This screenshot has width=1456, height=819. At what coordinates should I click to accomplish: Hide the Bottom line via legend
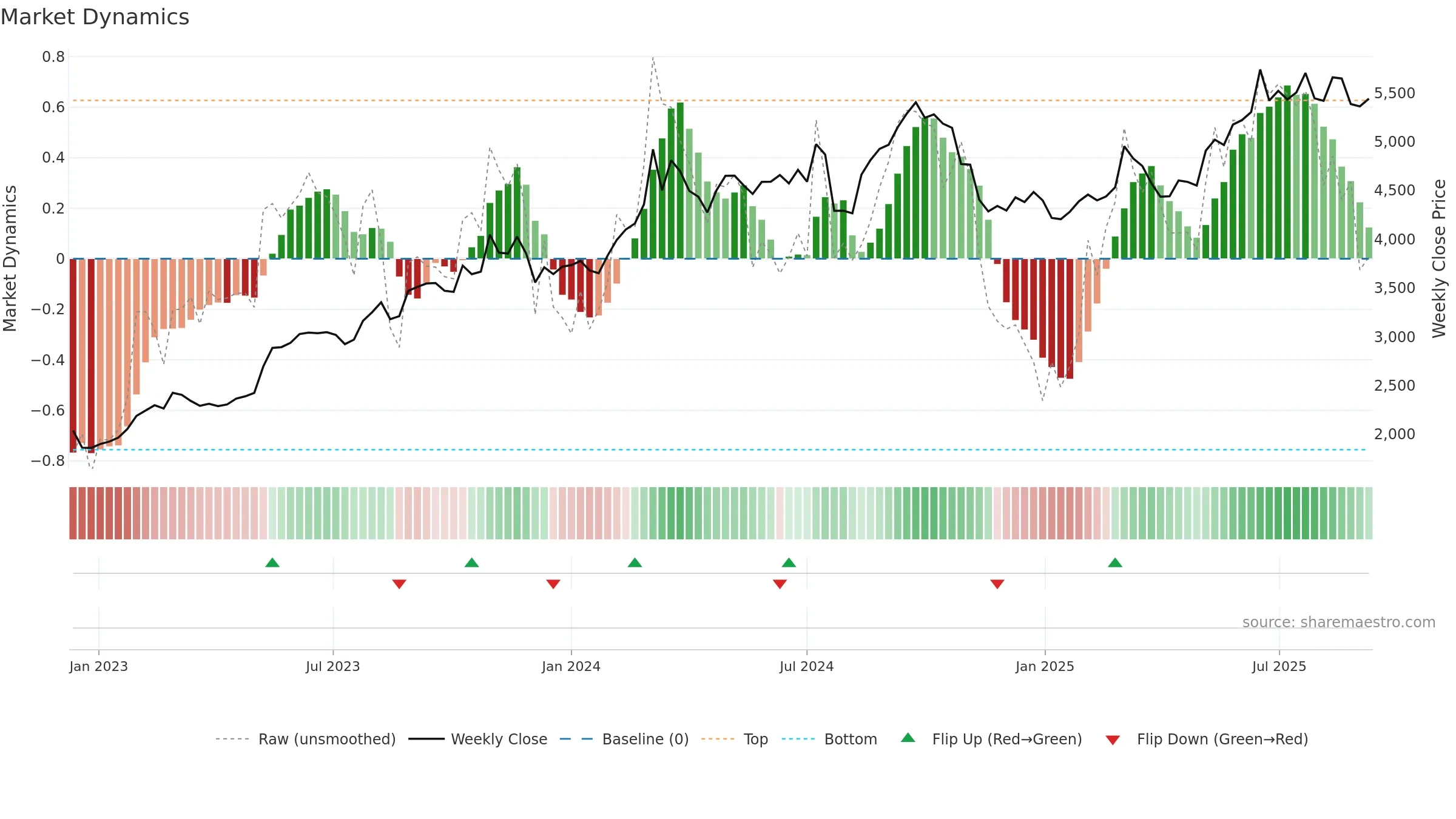[830, 739]
